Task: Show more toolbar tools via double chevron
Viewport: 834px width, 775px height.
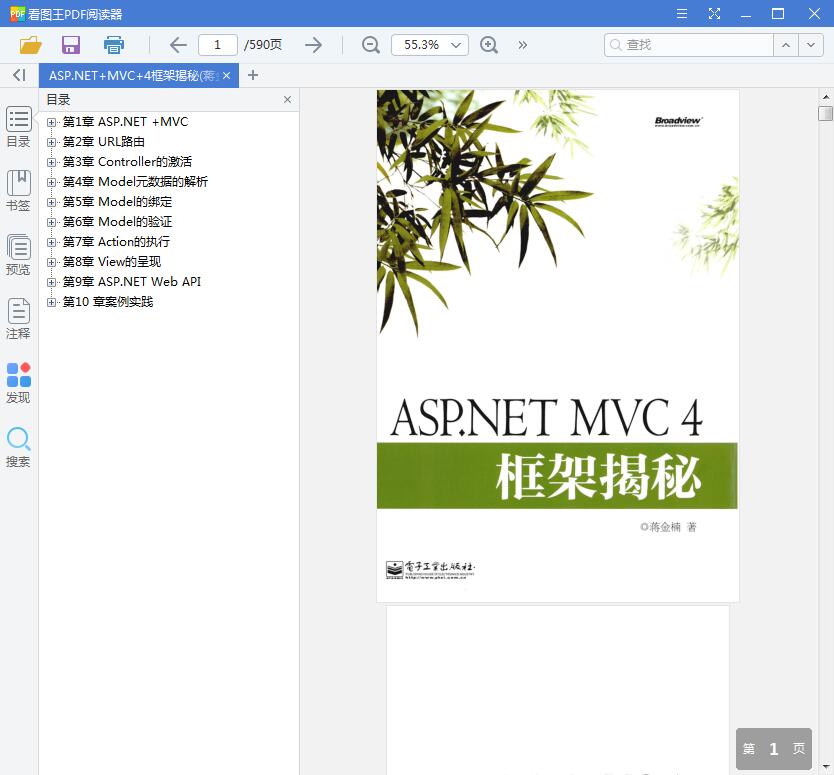Action: point(522,45)
